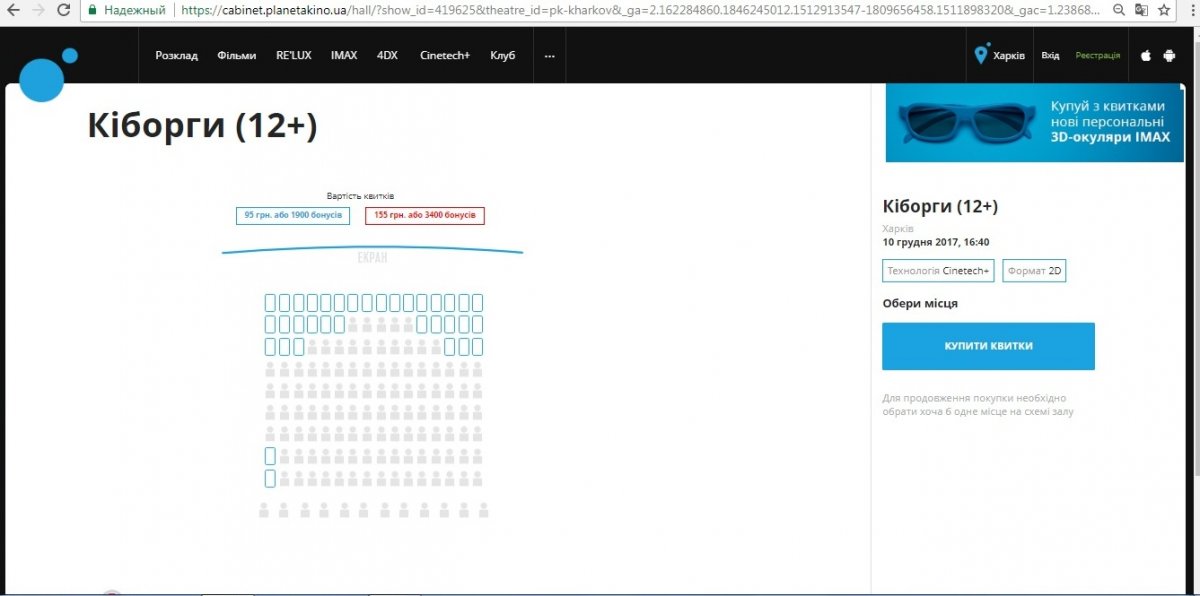The height and width of the screenshot is (596, 1200).
Task: Click the translate page icon in address bar
Action: click(x=1141, y=10)
